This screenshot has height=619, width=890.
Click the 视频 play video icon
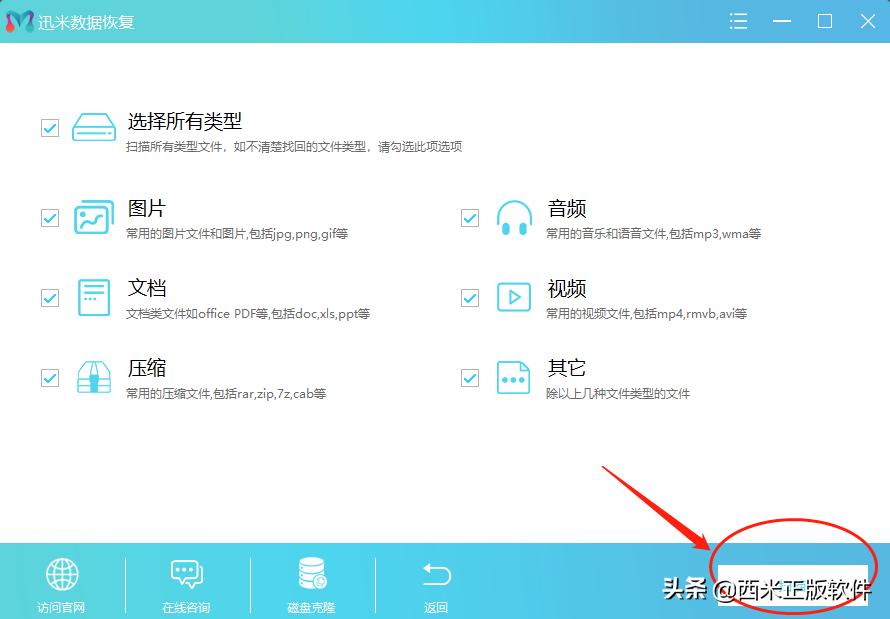point(514,297)
